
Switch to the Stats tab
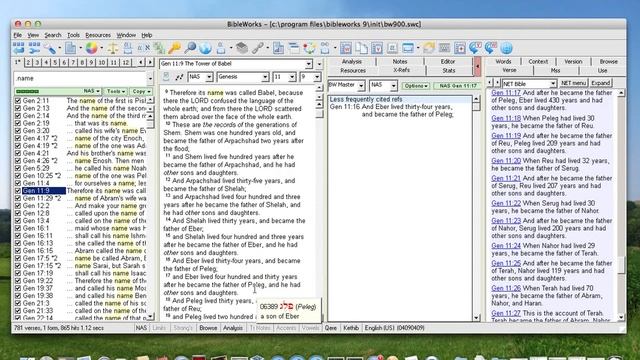tap(449, 71)
